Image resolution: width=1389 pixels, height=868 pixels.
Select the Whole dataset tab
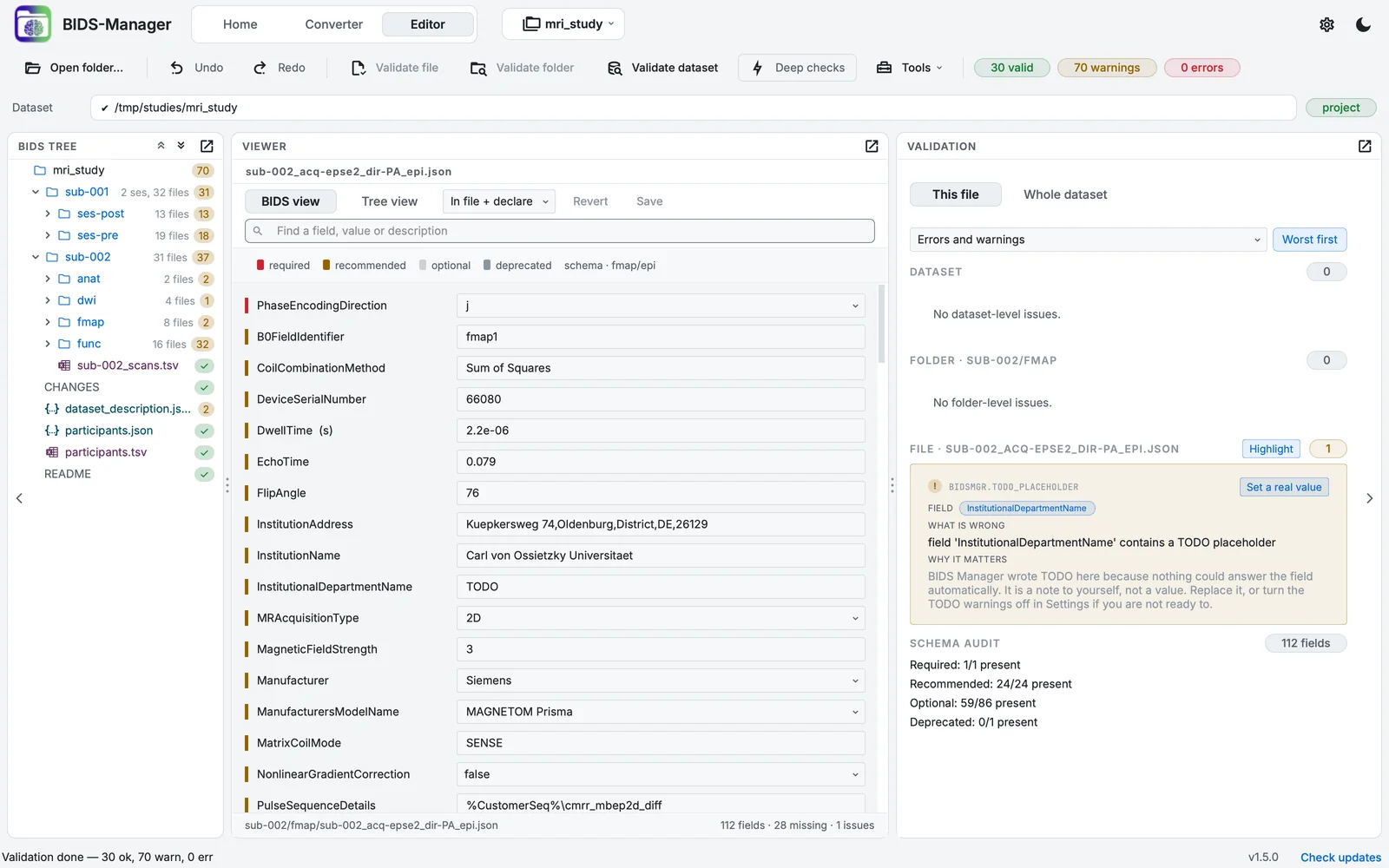1065,194
